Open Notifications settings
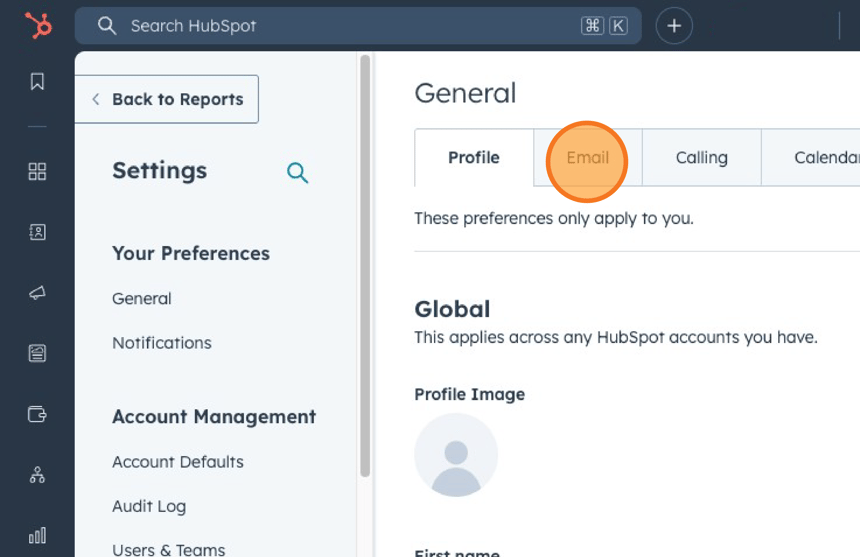The height and width of the screenshot is (557, 860). coord(162,343)
